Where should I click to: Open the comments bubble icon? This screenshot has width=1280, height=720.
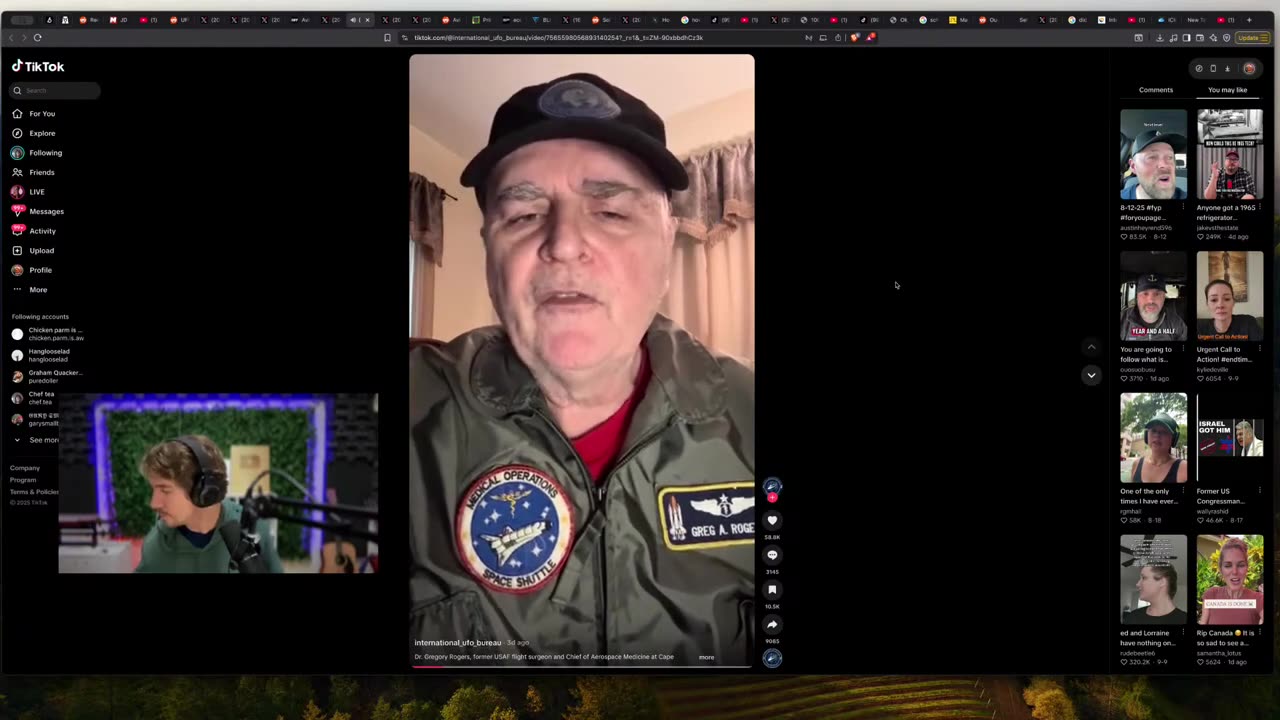click(x=772, y=555)
